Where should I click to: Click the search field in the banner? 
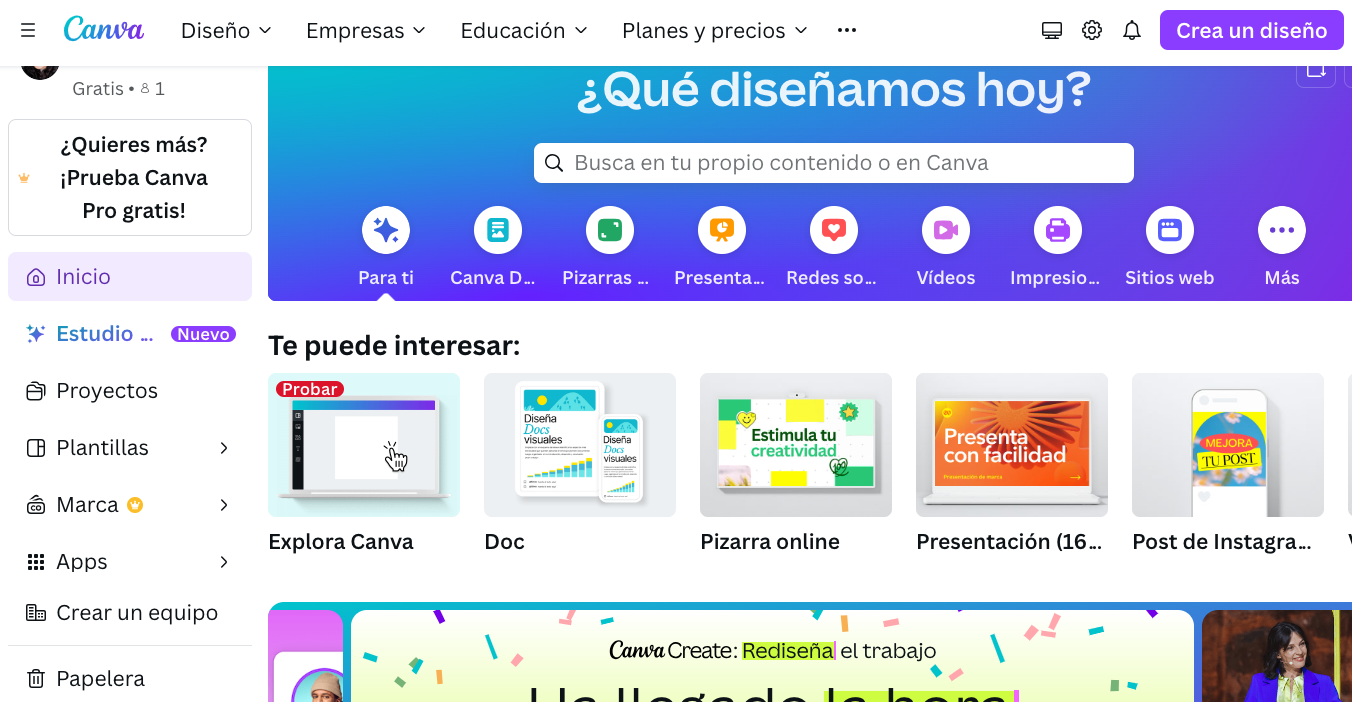tap(834, 163)
